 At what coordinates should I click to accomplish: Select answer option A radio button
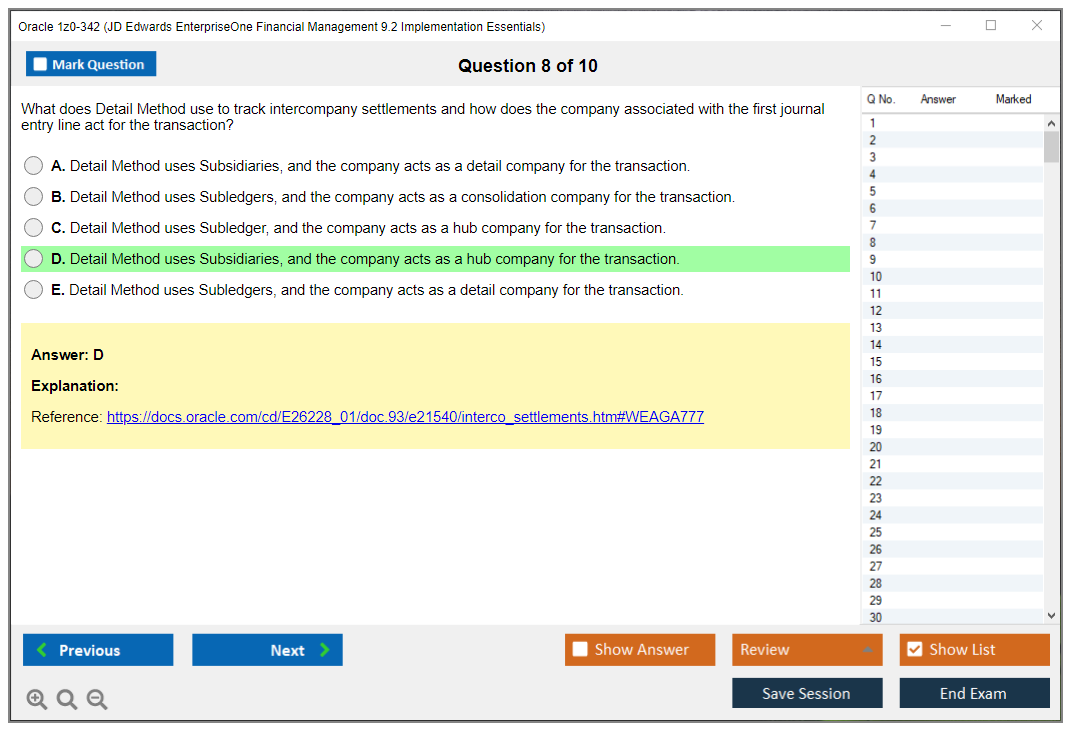pos(34,166)
